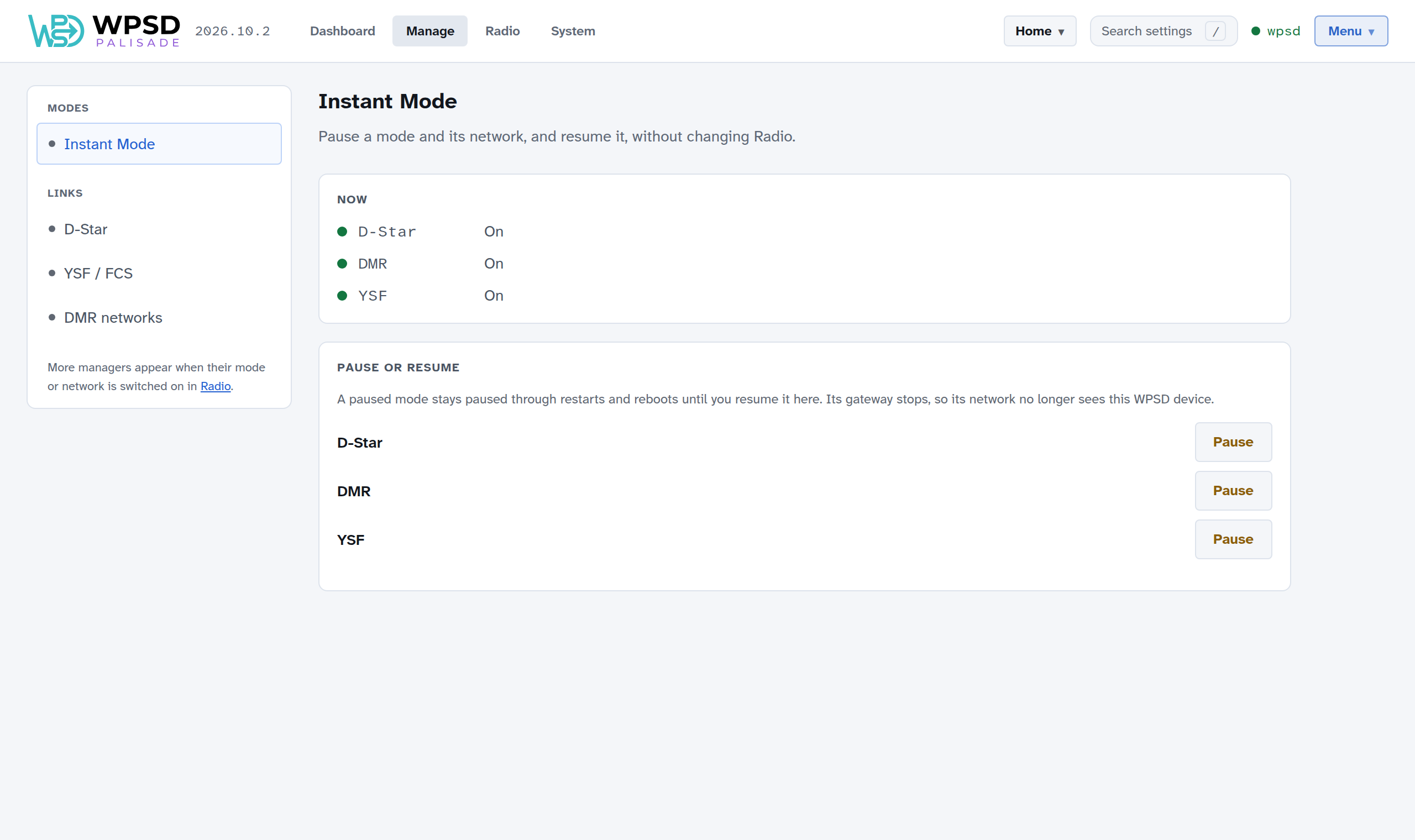Open the Menu dropdown
The height and width of the screenshot is (840, 1415).
(1351, 31)
